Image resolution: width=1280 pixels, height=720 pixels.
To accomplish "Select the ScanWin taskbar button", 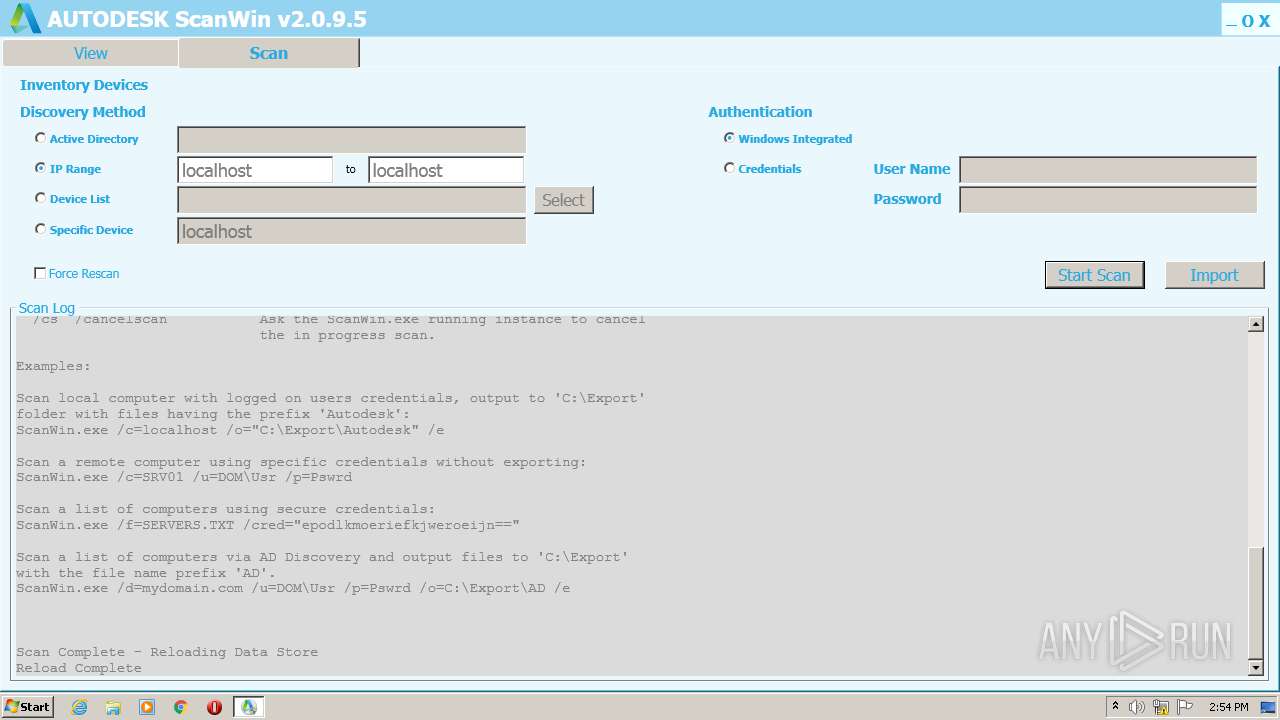I will click(x=249, y=707).
